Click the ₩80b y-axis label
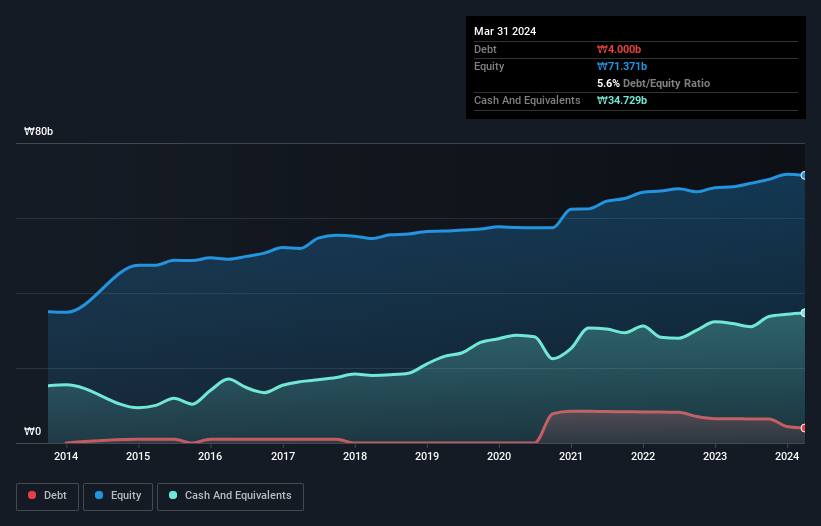The image size is (821, 526). tap(38, 131)
